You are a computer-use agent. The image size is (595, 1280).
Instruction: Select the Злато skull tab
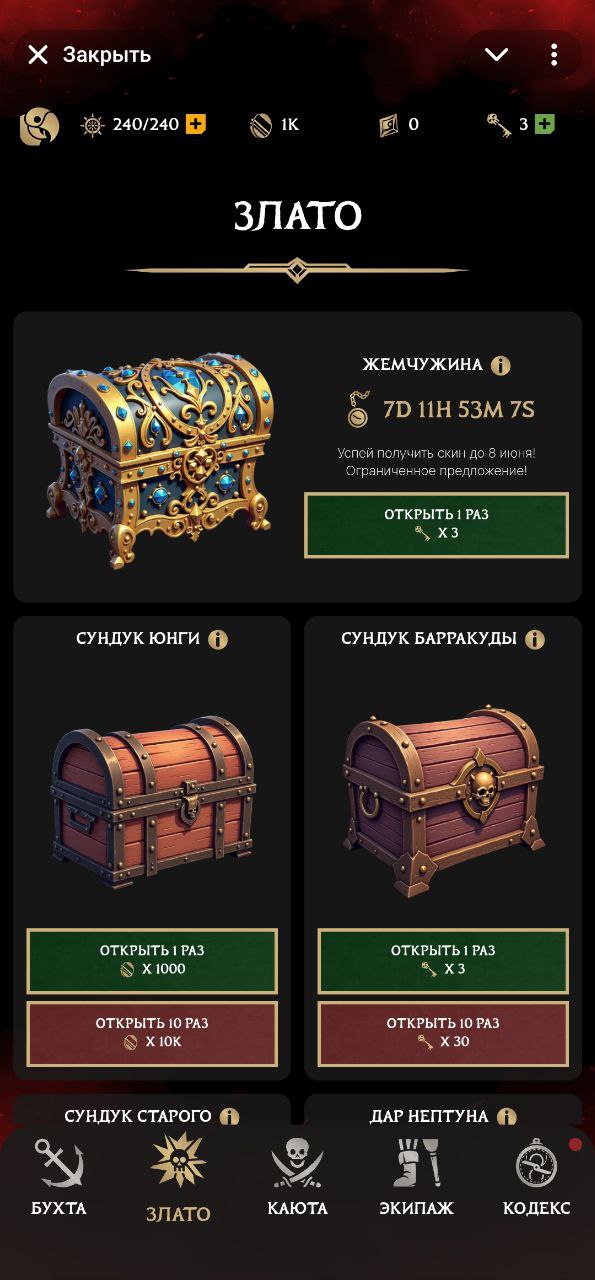coord(178,1180)
